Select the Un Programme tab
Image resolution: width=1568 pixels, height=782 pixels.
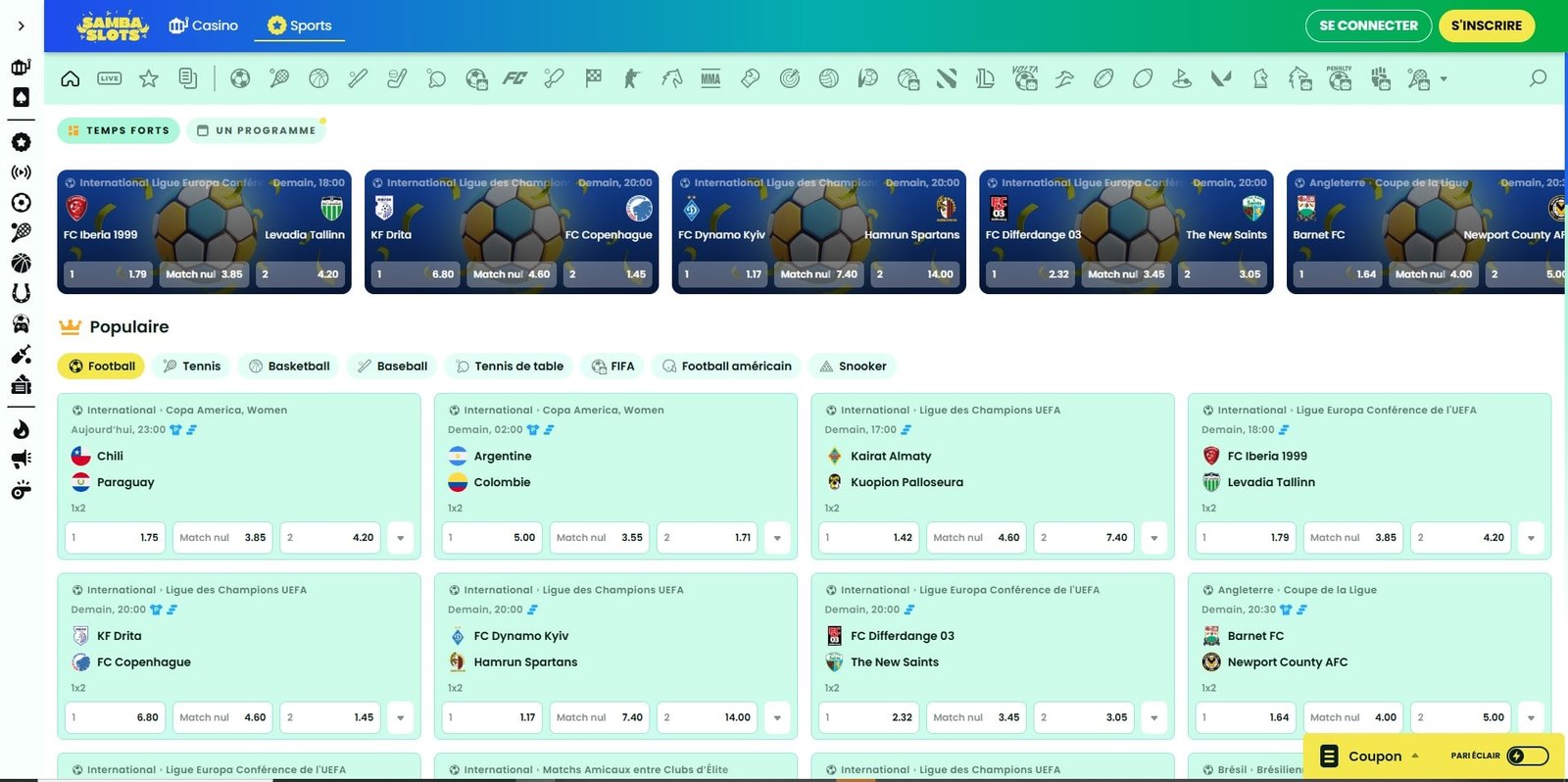256,130
